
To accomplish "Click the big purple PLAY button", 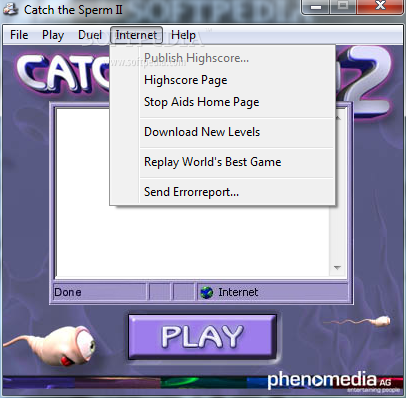I will [202, 337].
